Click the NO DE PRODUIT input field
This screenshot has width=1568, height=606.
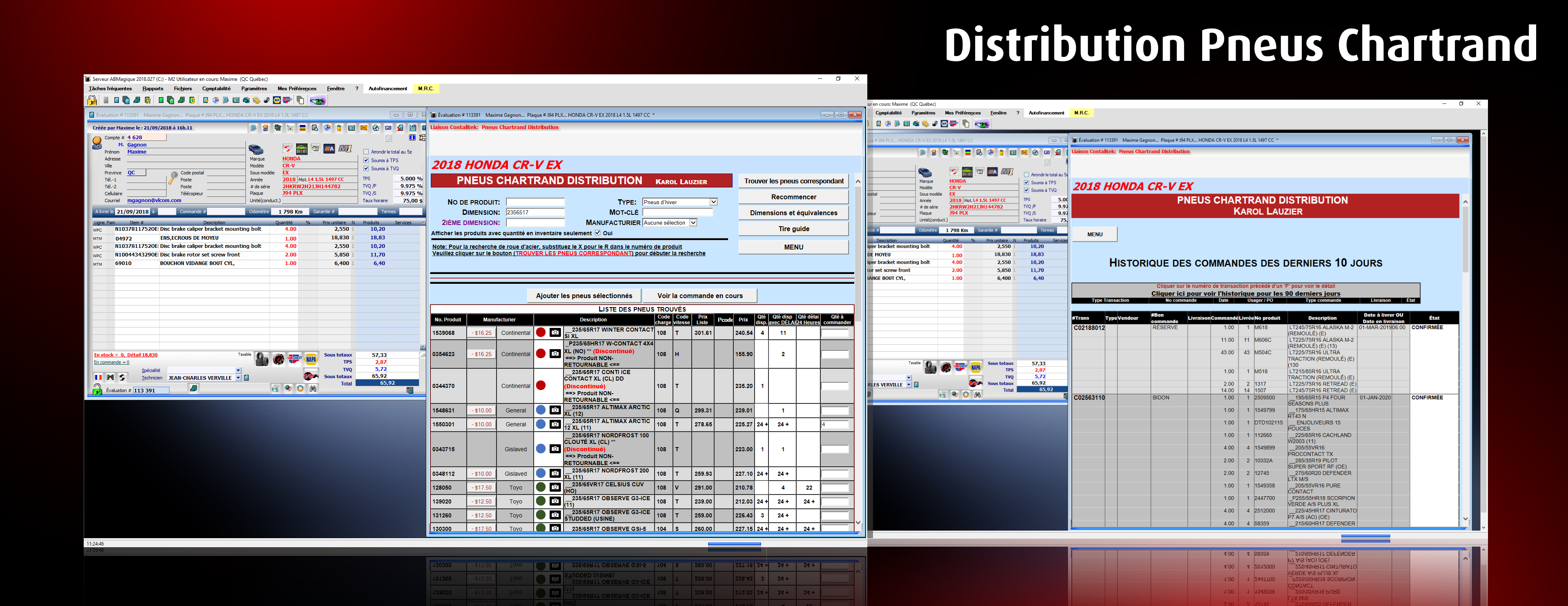(x=535, y=202)
